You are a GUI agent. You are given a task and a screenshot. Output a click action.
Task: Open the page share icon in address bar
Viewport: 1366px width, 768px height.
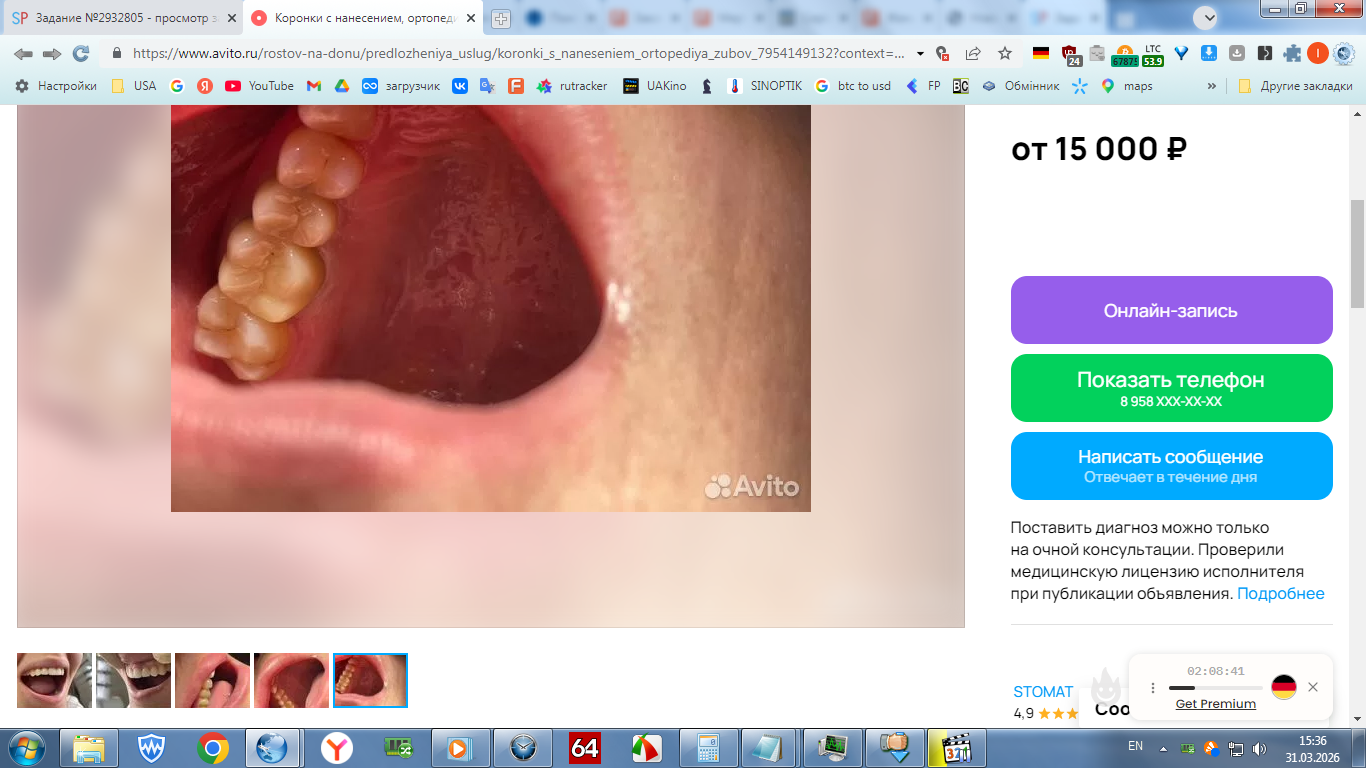pyautogui.click(x=973, y=53)
